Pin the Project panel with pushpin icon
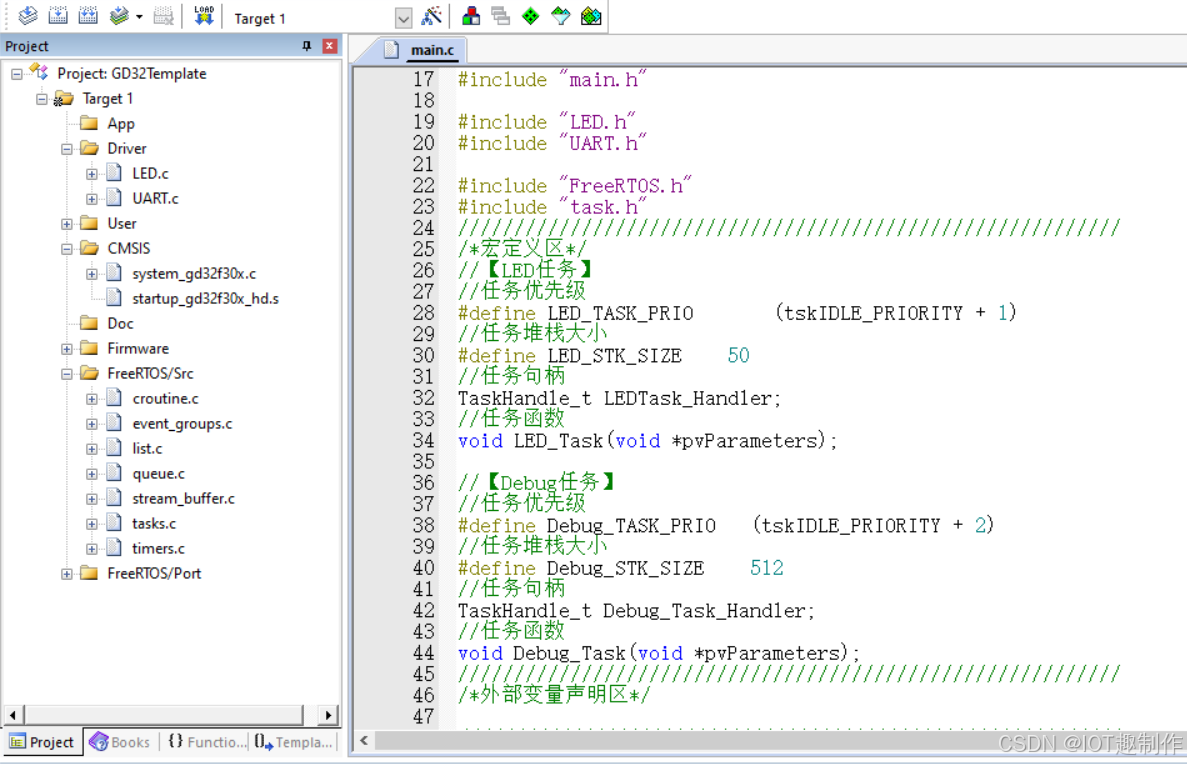 point(307,46)
